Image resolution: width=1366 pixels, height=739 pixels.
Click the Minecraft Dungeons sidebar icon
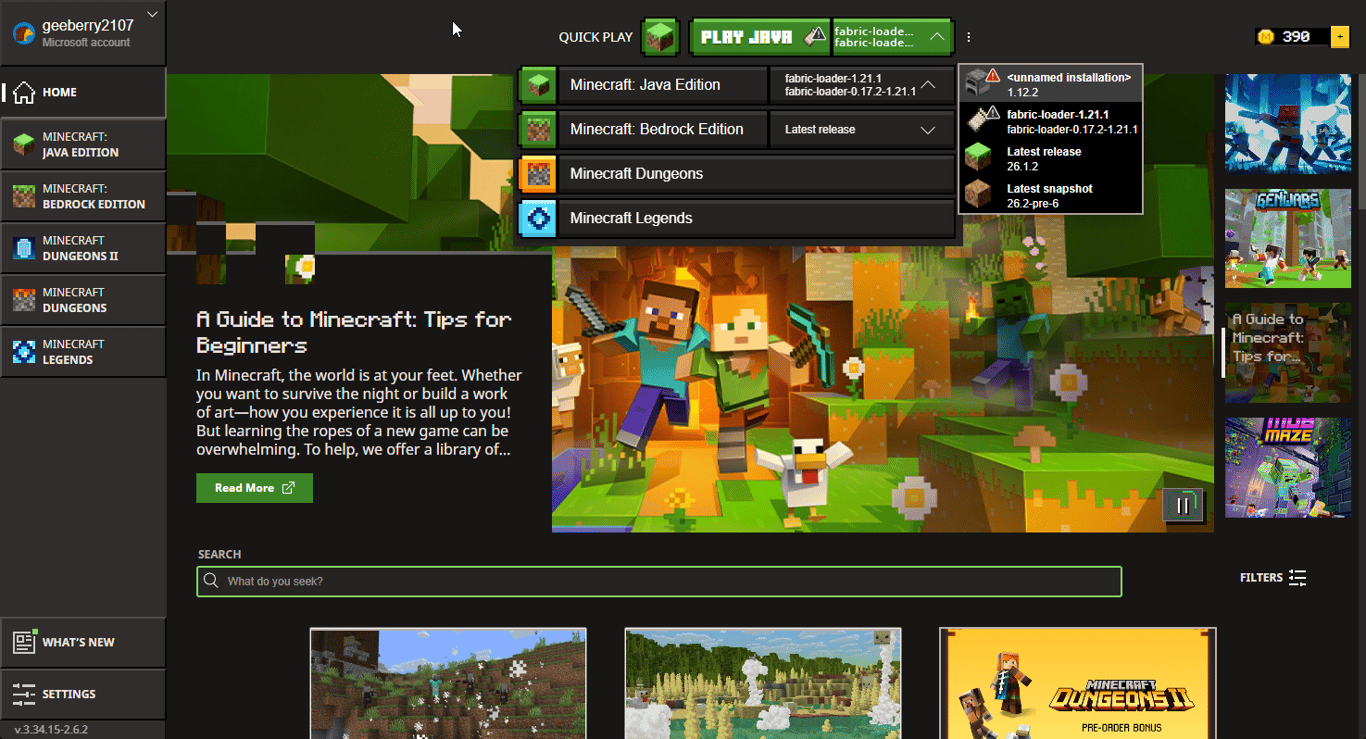(x=24, y=300)
